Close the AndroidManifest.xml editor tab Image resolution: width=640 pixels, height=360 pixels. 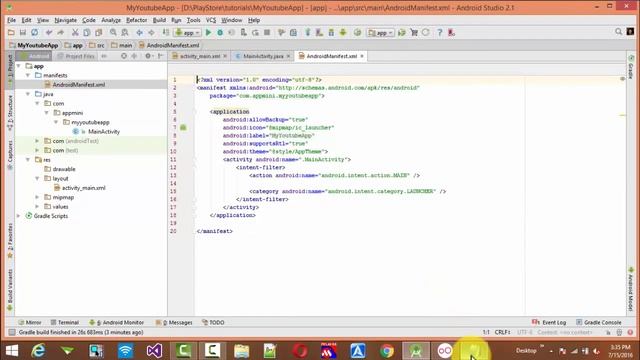click(362, 56)
